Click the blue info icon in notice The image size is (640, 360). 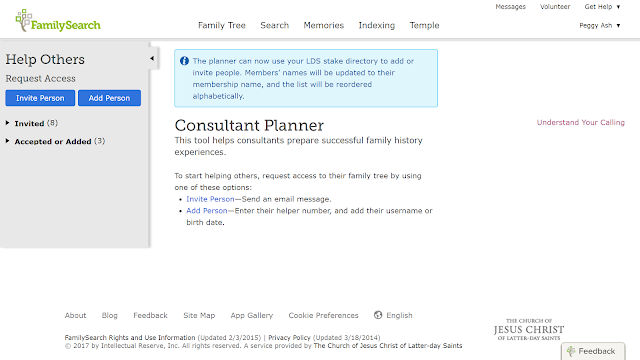point(184,61)
